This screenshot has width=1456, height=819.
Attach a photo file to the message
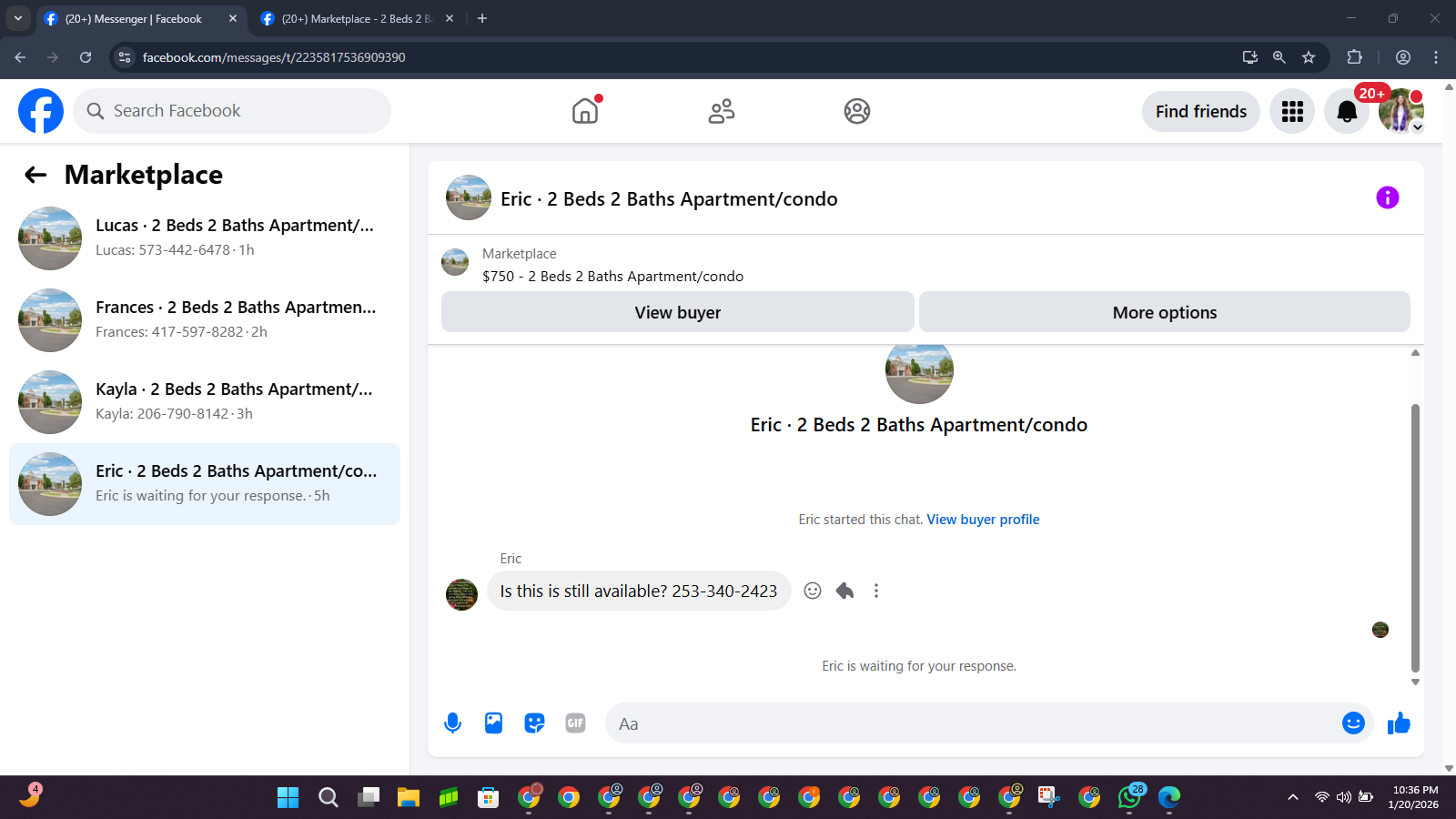(493, 723)
